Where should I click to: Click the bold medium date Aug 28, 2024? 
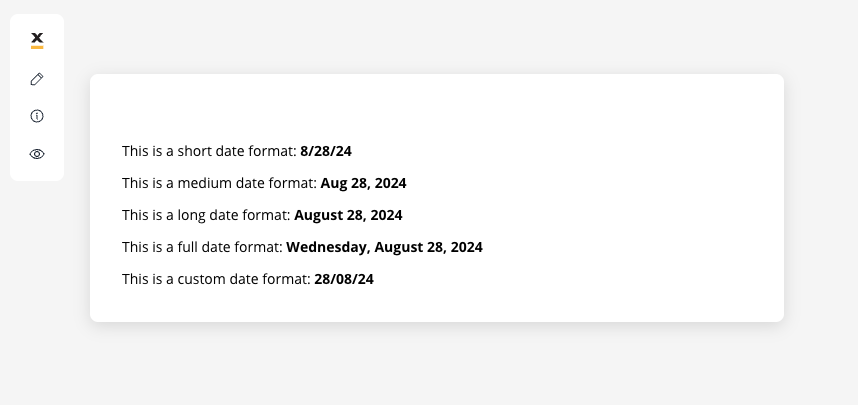pyautogui.click(x=363, y=183)
